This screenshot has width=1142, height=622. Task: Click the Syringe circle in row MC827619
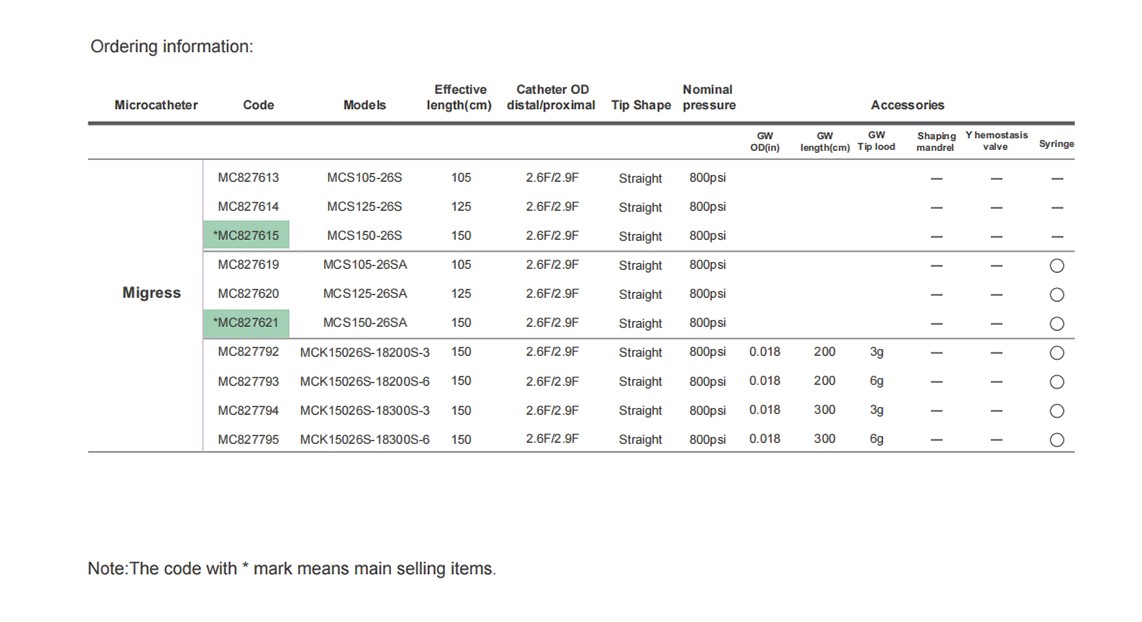(x=1056, y=266)
